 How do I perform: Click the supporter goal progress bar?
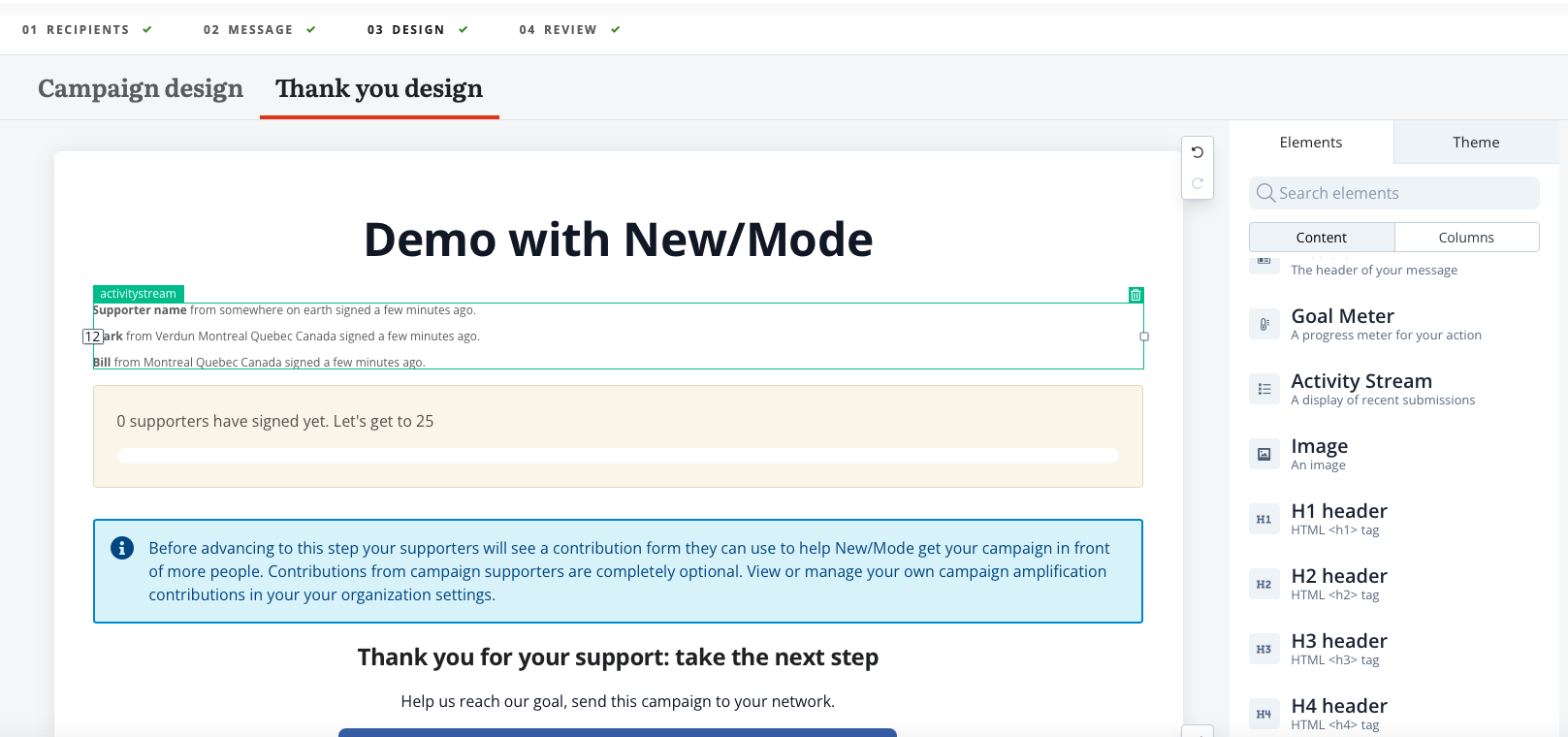(618, 456)
